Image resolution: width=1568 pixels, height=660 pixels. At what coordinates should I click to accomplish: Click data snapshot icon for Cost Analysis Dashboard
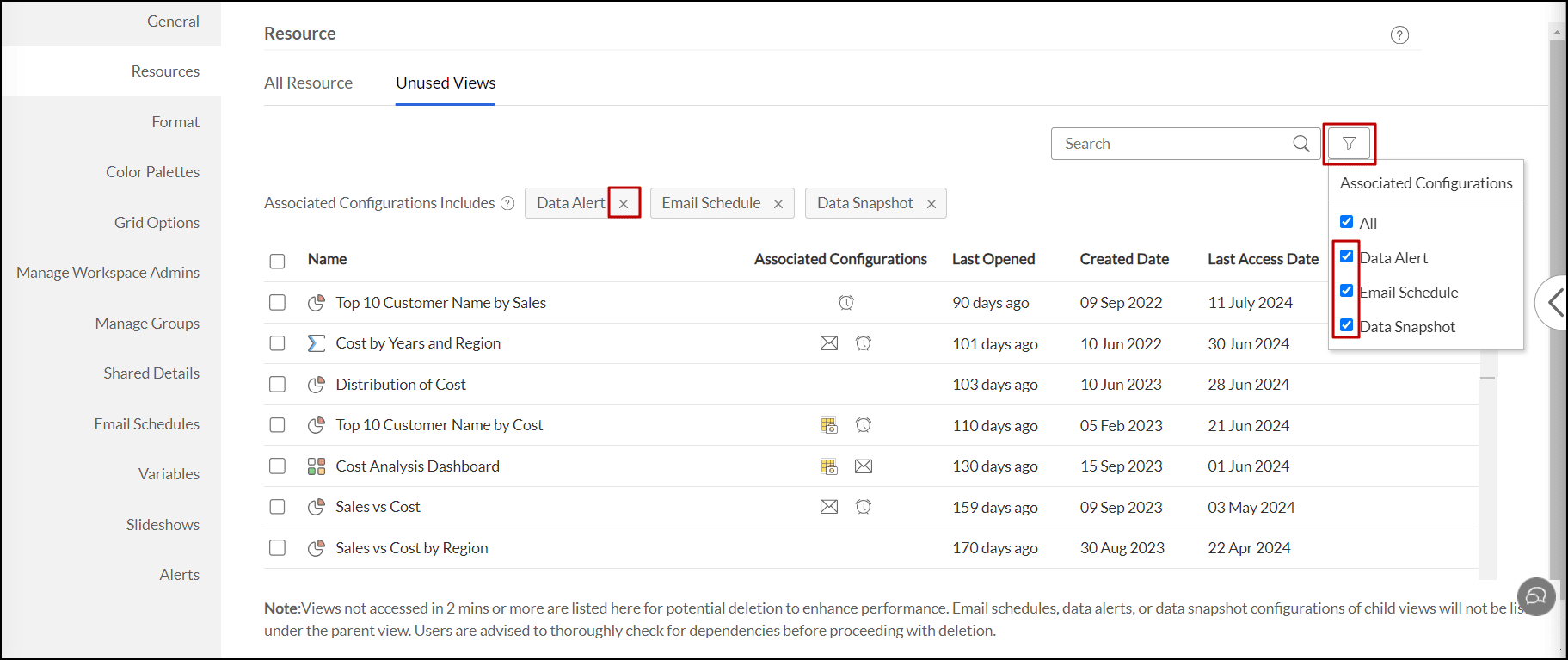tap(829, 466)
